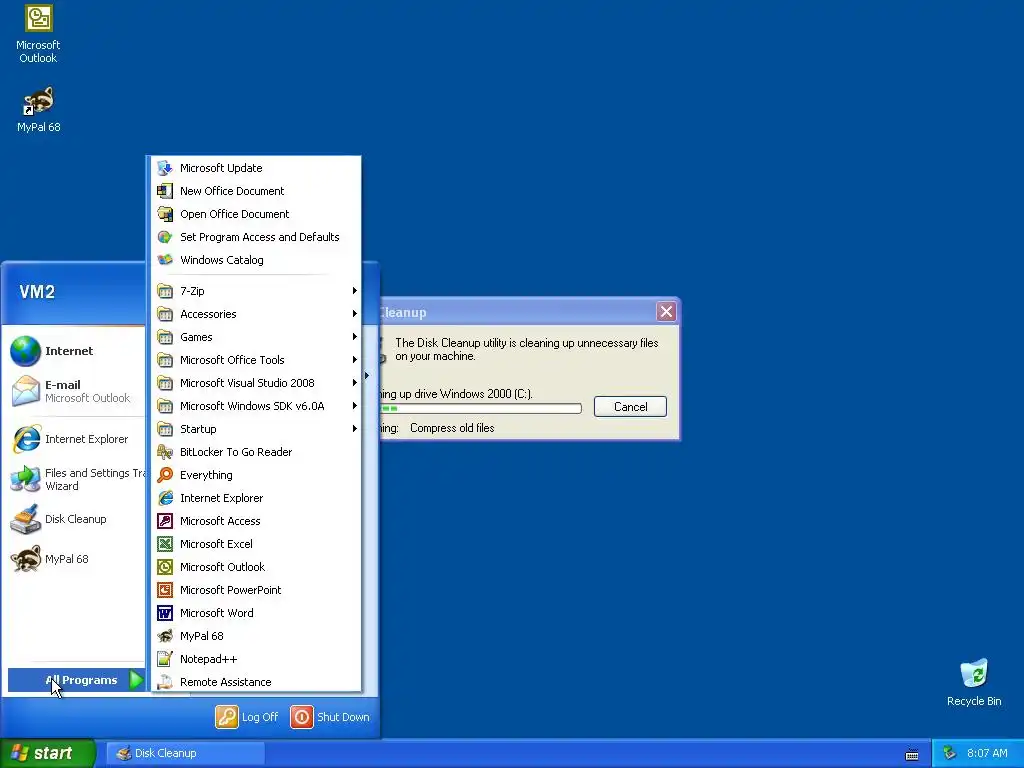Open the 7-Zip program folder

pos(256,291)
